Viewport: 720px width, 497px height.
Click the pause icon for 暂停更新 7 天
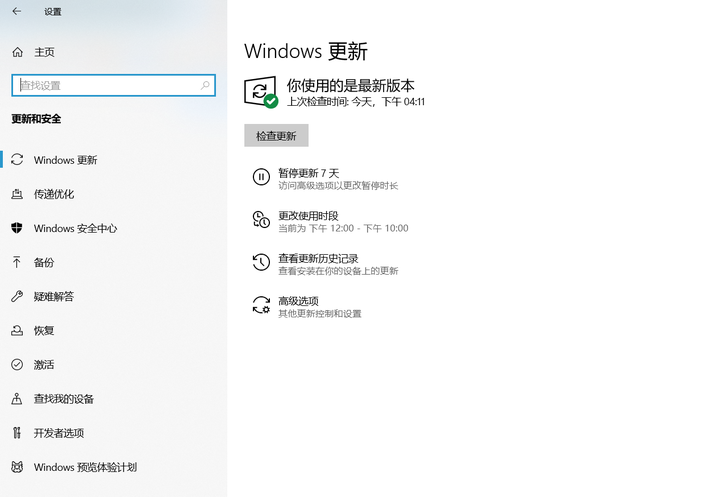pos(261,177)
